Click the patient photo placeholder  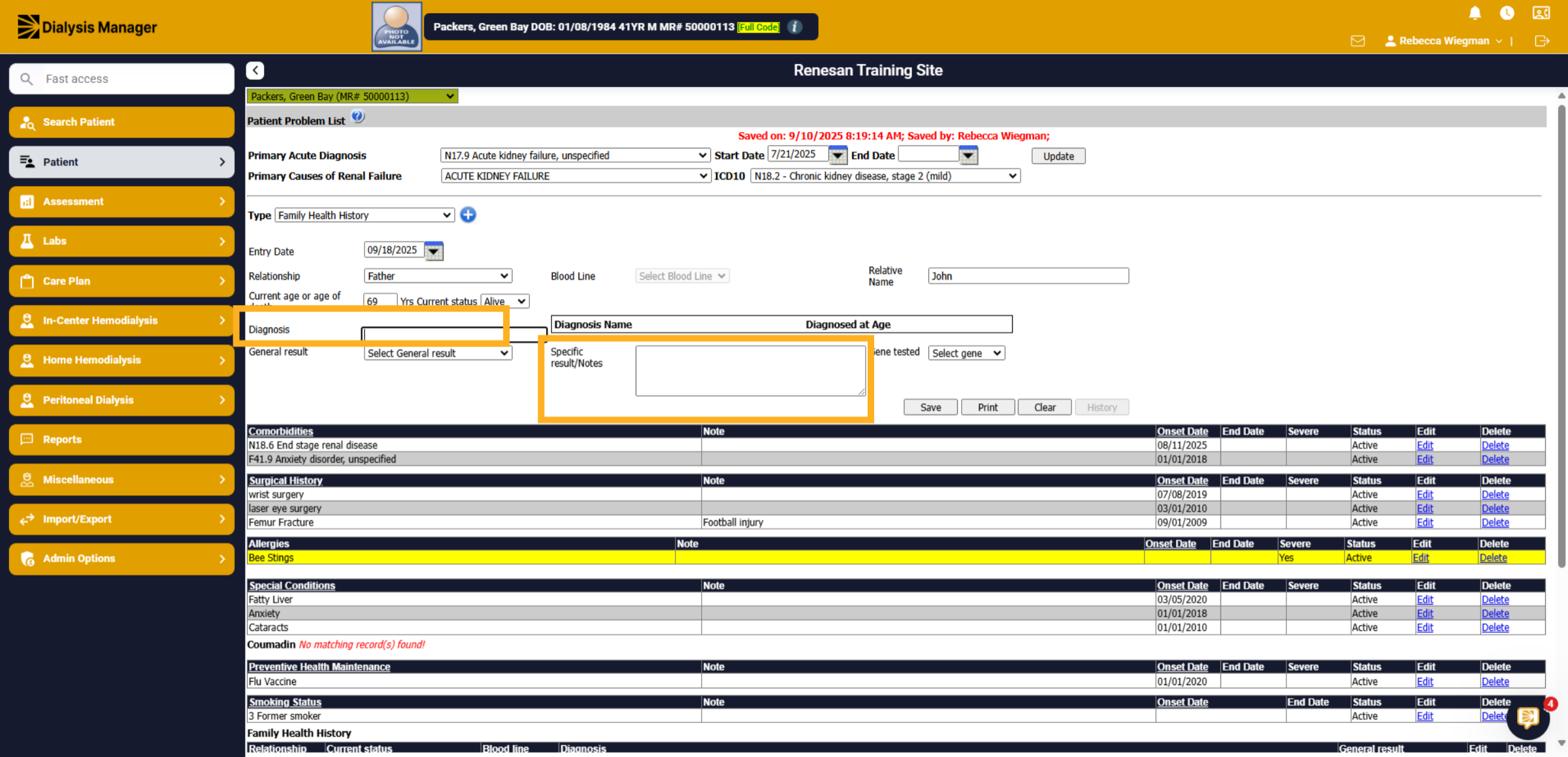point(397,27)
